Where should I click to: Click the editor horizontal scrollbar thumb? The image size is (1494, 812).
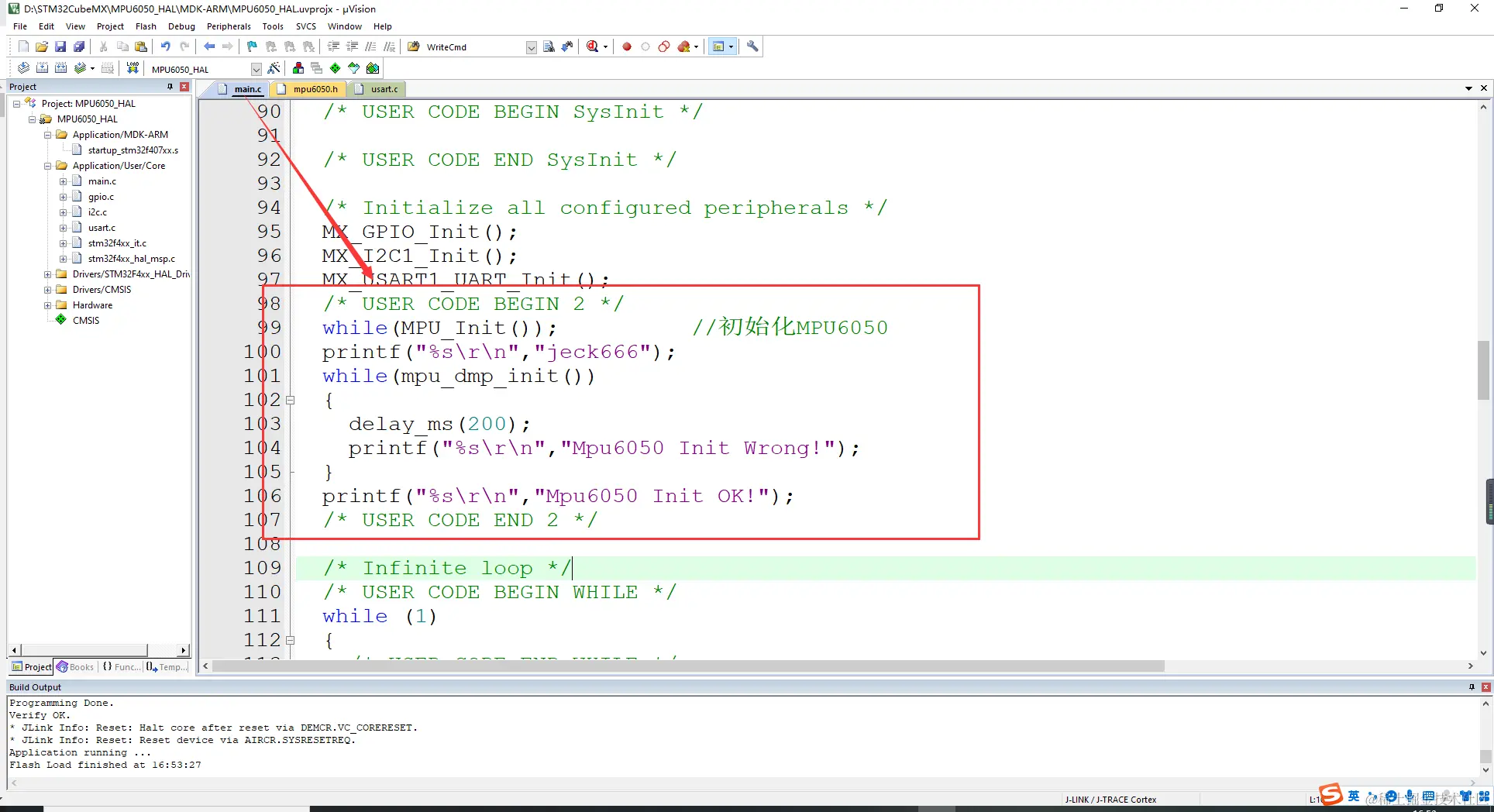(x=688, y=666)
